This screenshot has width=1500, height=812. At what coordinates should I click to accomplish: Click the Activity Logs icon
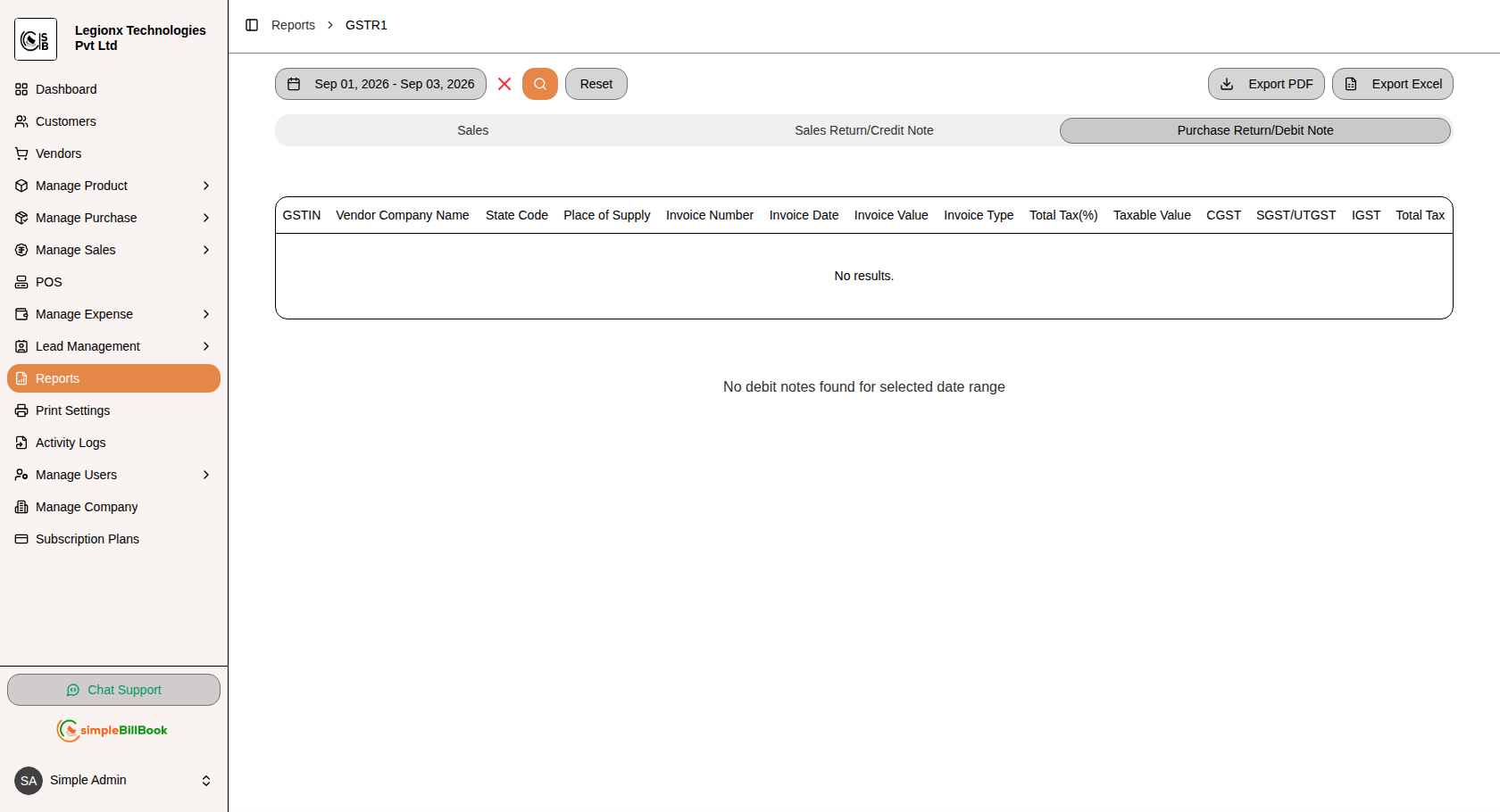[21, 443]
